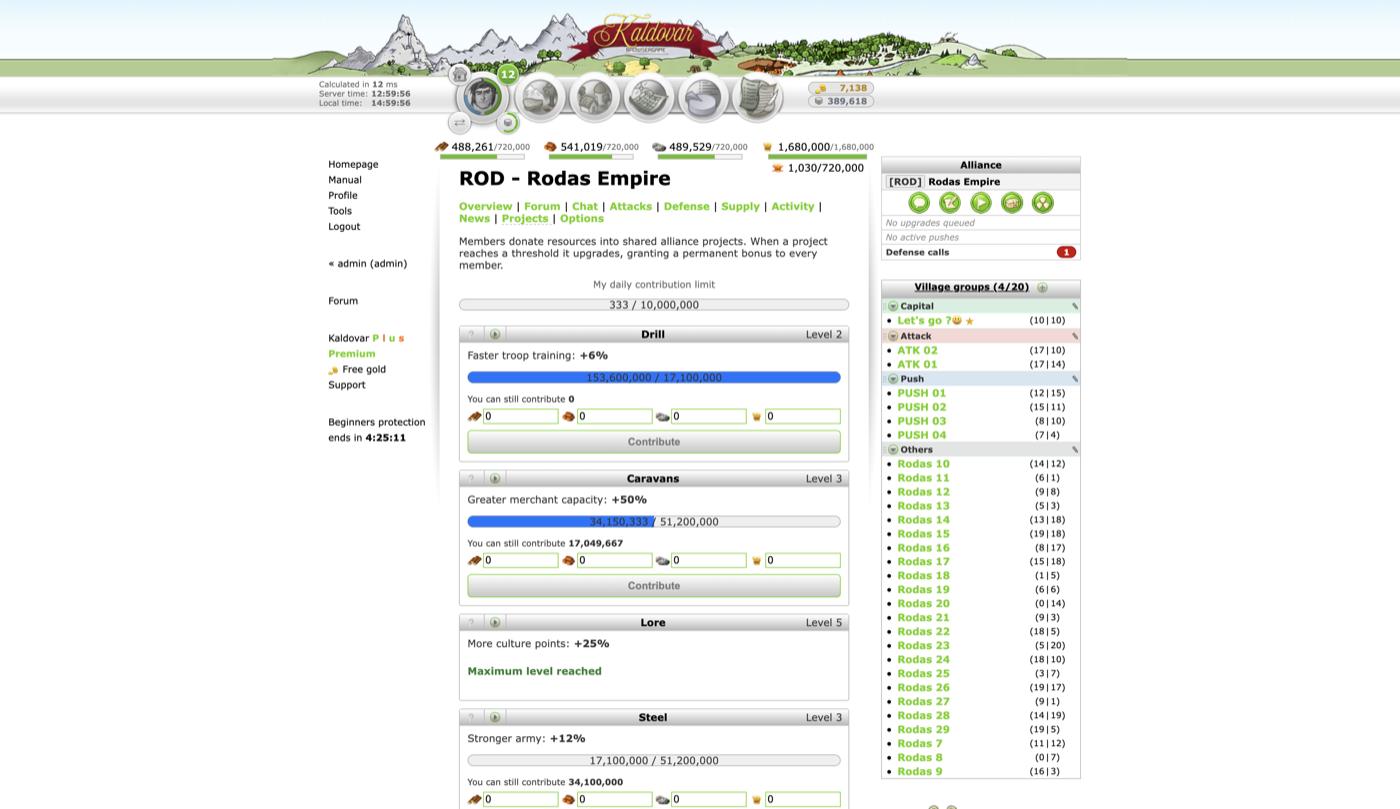The image size is (1400, 809).
Task: Click Contribute button under Caravans project
Action: point(654,586)
